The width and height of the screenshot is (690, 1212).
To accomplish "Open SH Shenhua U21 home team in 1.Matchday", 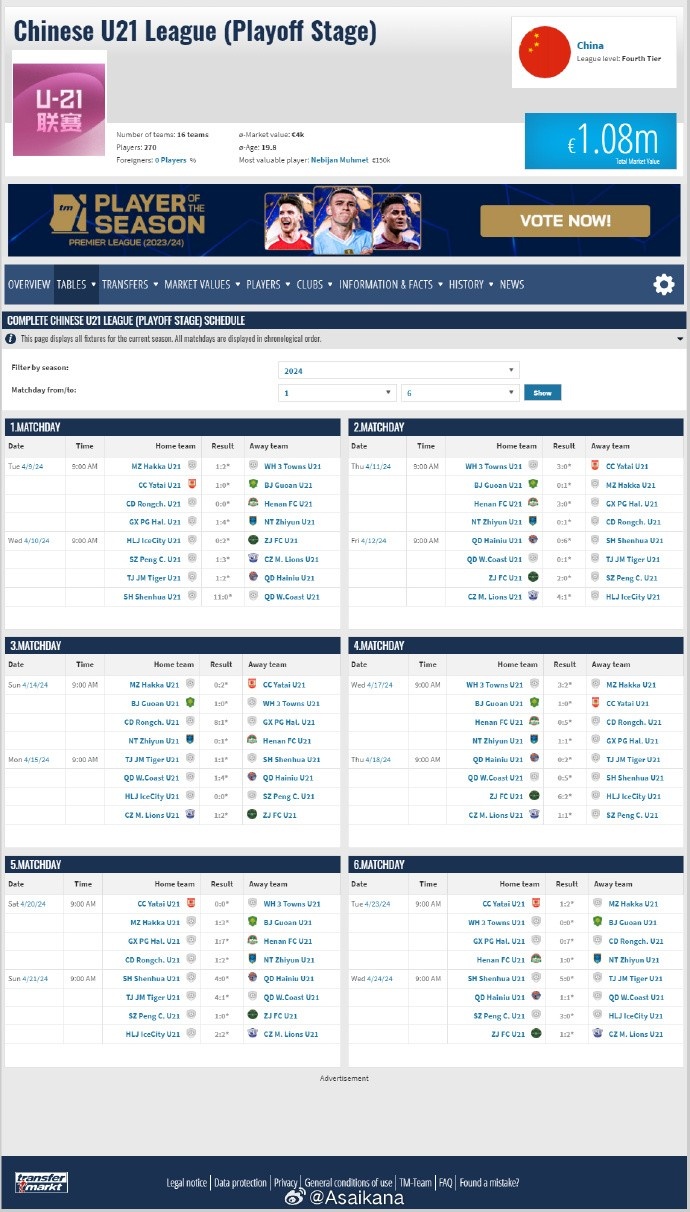I will coord(152,596).
